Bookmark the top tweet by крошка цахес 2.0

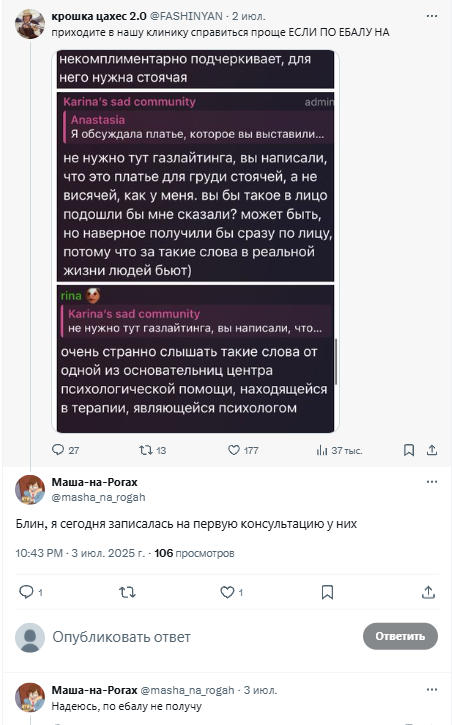(409, 450)
